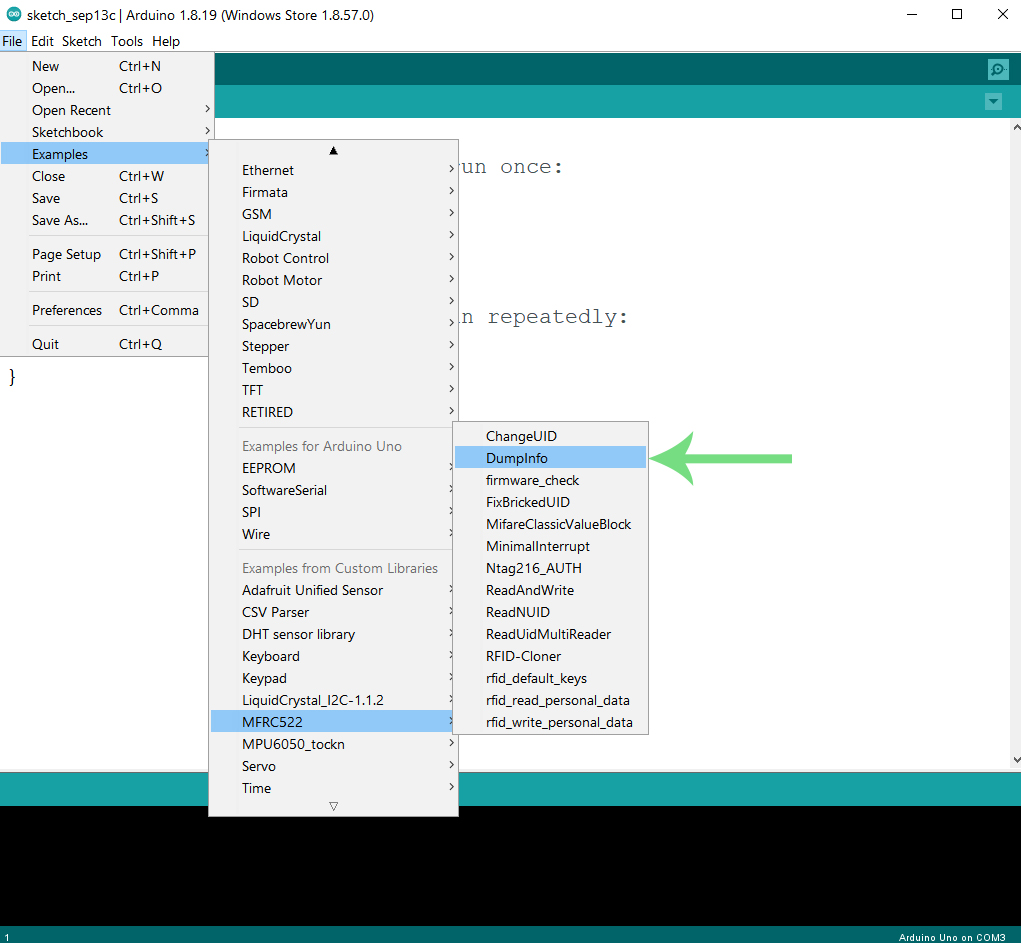Open Adafruit Unified Sensor examples
This screenshot has height=943, width=1021.
(x=332, y=591)
